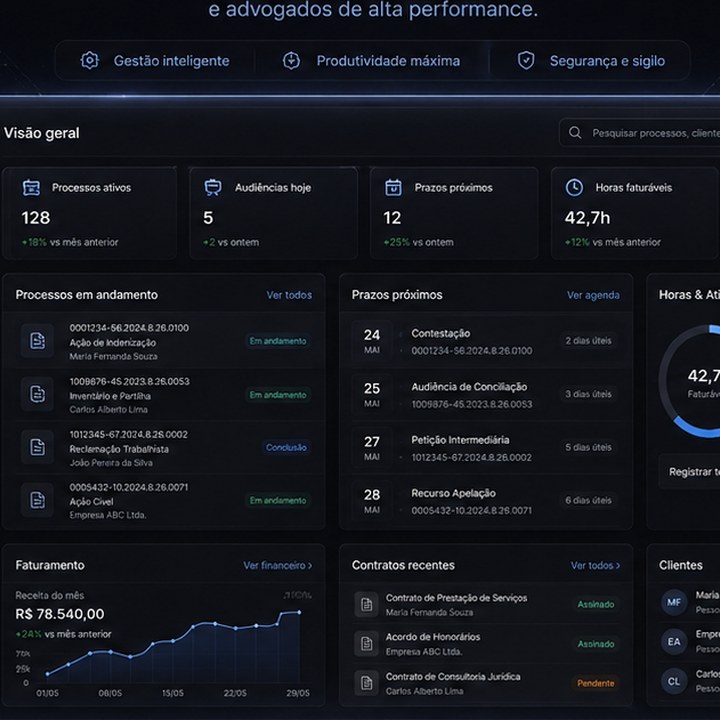The width and height of the screenshot is (720, 720).
Task: Click the Produtividade máxima icon
Action: 291,60
